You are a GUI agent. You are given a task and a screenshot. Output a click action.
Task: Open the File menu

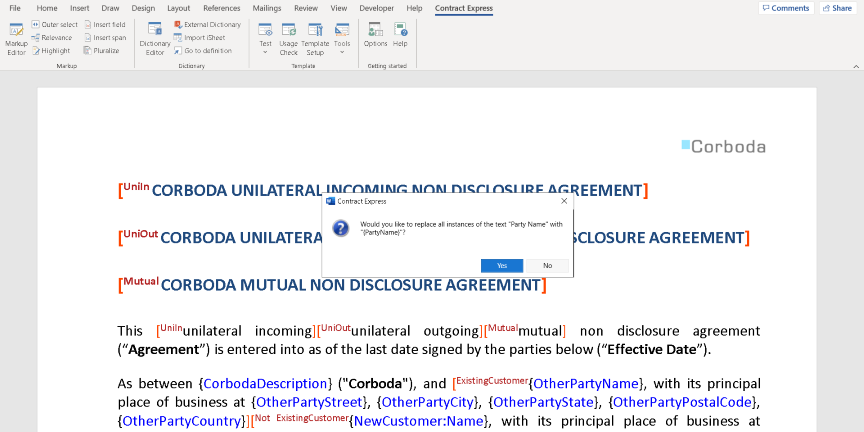pyautogui.click(x=15, y=8)
